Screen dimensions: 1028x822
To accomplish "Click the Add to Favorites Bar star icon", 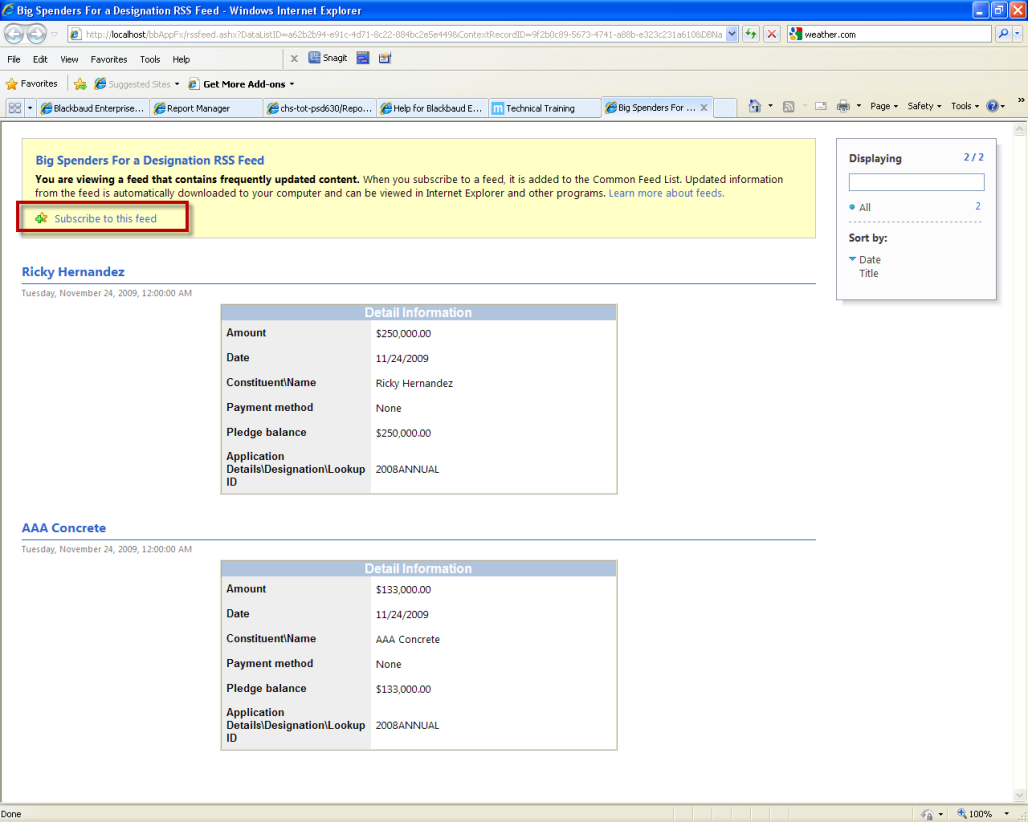I will tap(80, 84).
